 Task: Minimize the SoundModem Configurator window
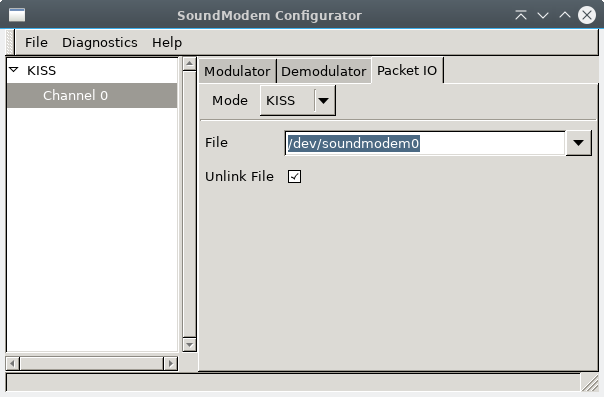543,15
